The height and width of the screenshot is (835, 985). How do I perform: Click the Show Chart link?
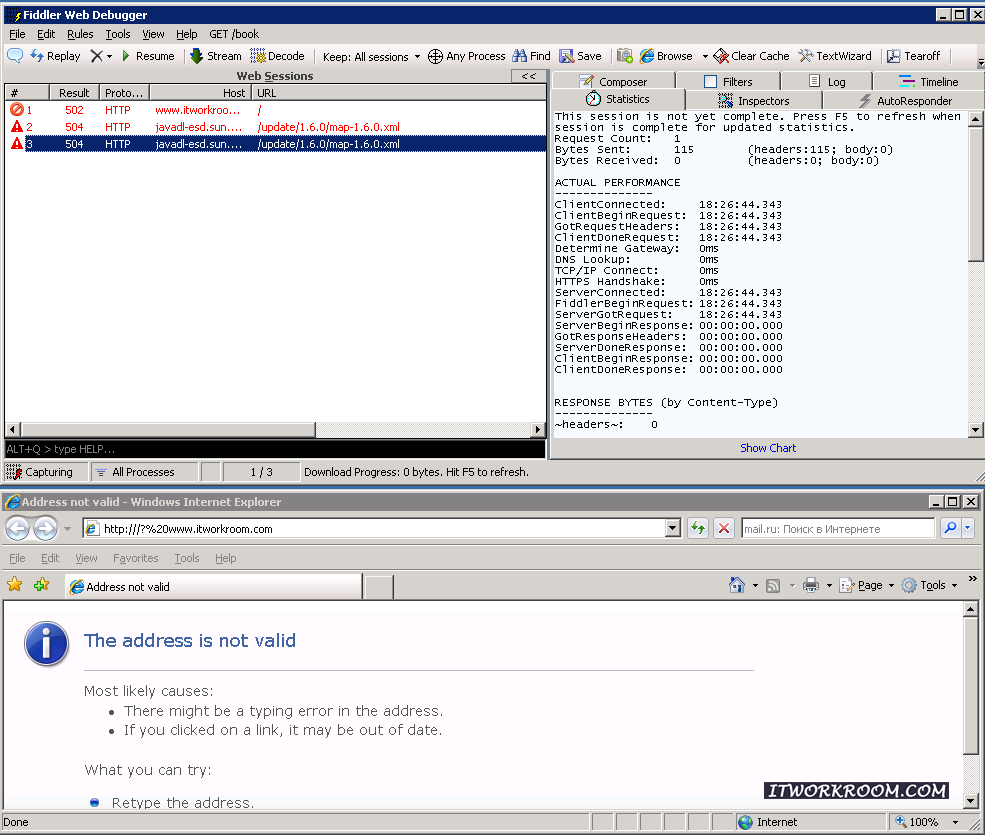pyautogui.click(x=768, y=448)
